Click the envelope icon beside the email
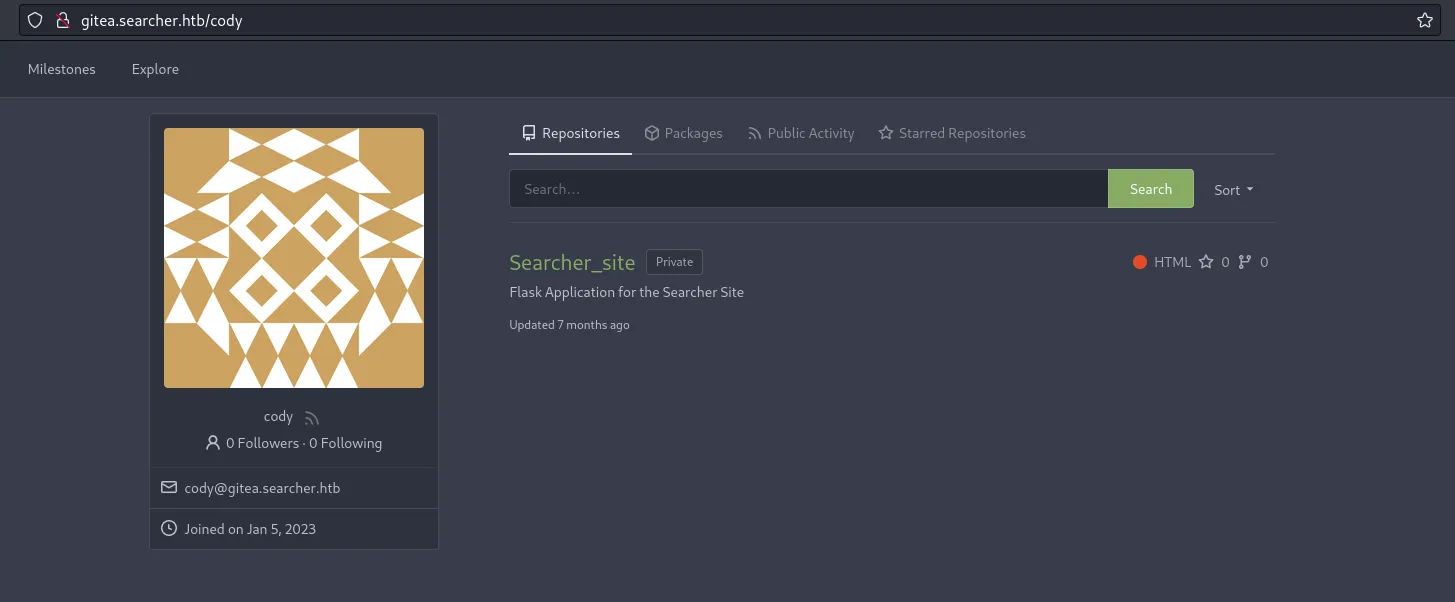This screenshot has width=1455, height=602. pyautogui.click(x=169, y=488)
